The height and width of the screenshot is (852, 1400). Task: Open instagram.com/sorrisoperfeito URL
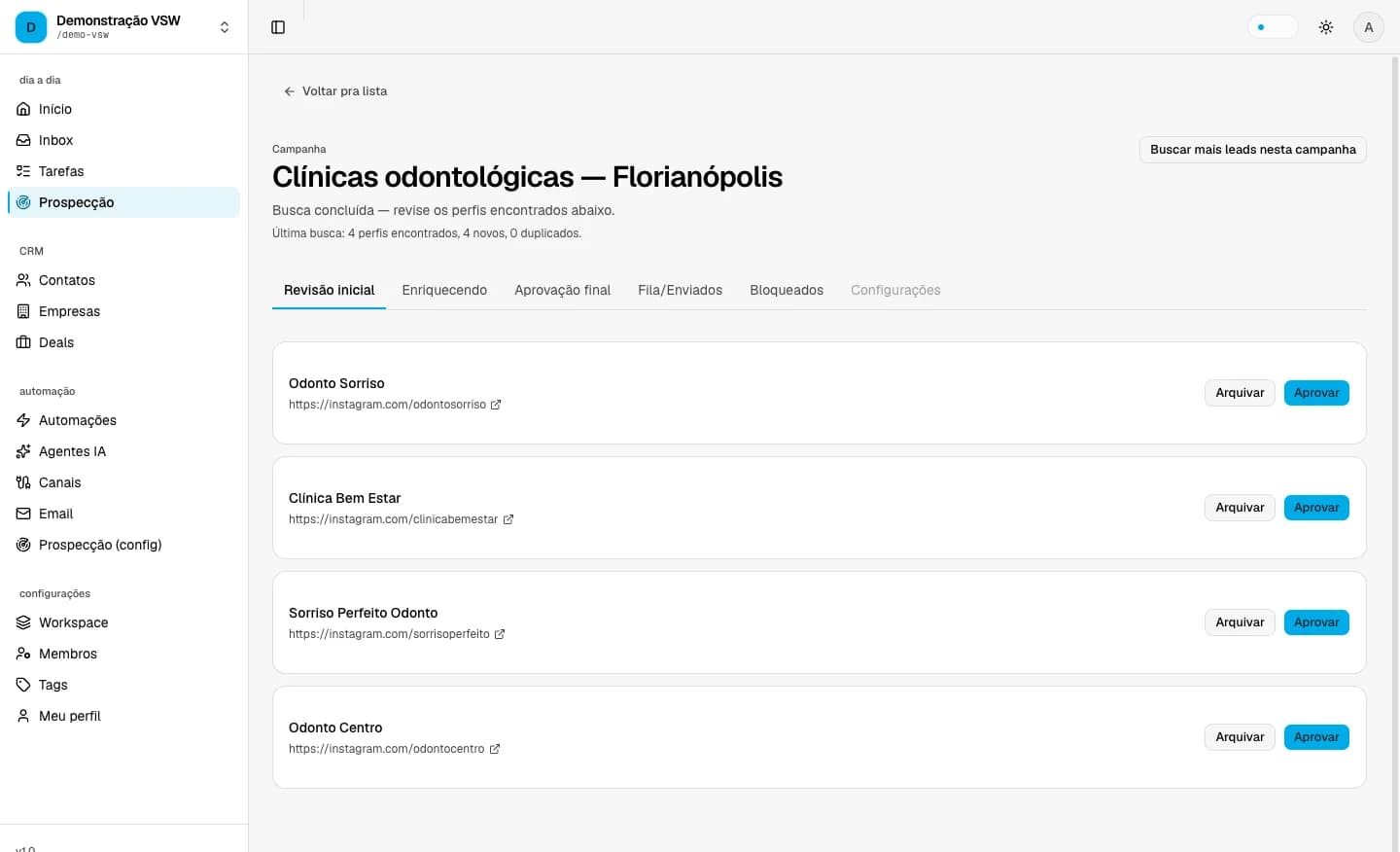pos(389,634)
